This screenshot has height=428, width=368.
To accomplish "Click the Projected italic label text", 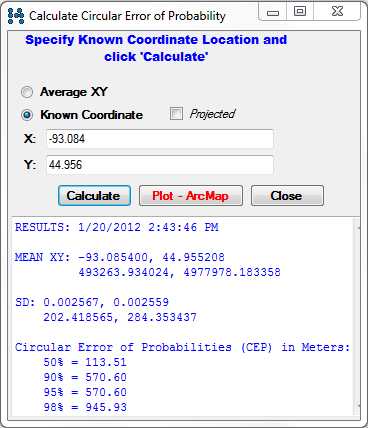I will [x=212, y=114].
